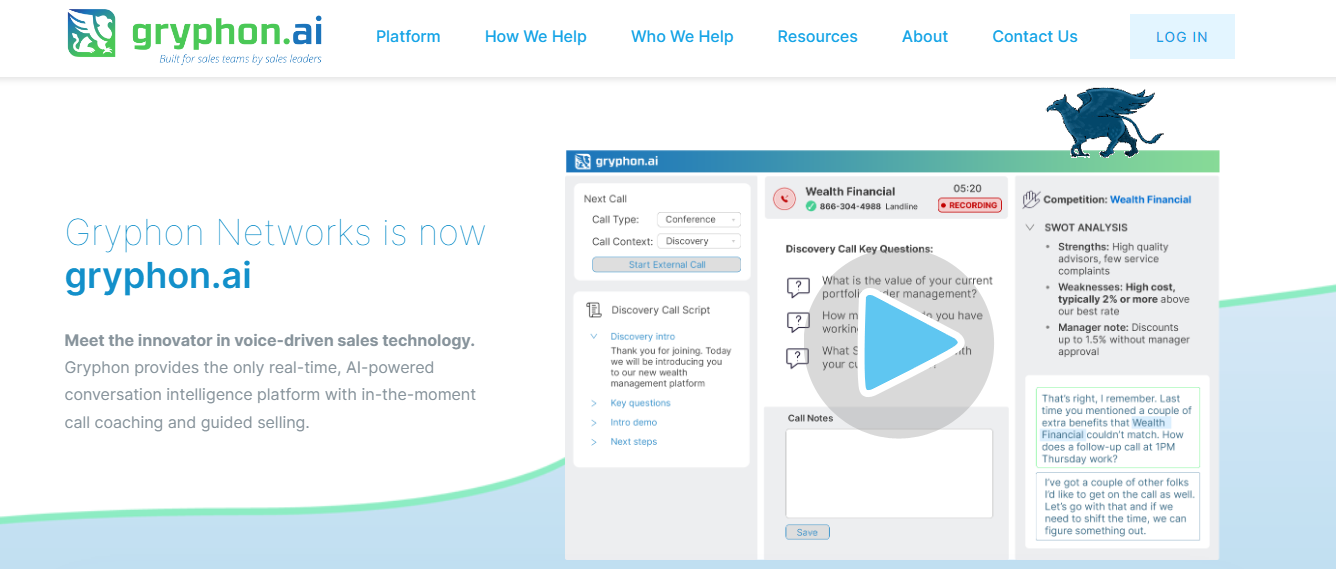This screenshot has height=569, width=1336.
Task: Click the Competition hand icon
Action: 1031,199
